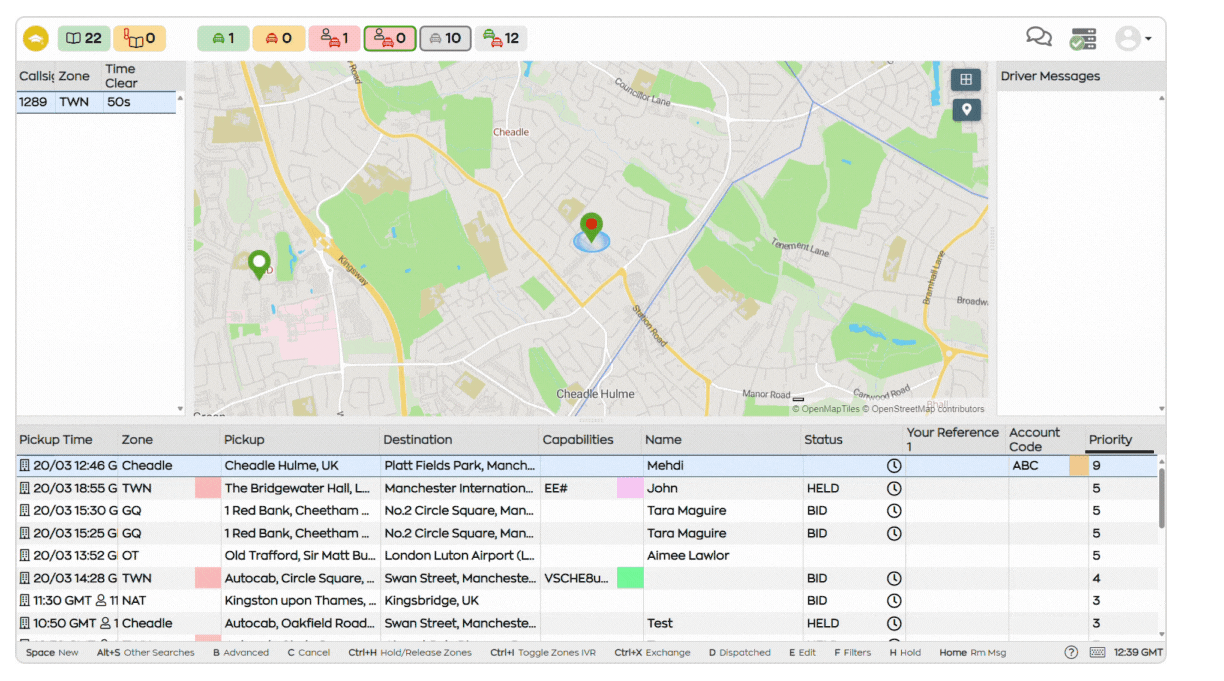Image resolution: width=1224 pixels, height=681 pixels.
Task: Select the green-outlined driver counter showing 0
Action: (x=390, y=39)
